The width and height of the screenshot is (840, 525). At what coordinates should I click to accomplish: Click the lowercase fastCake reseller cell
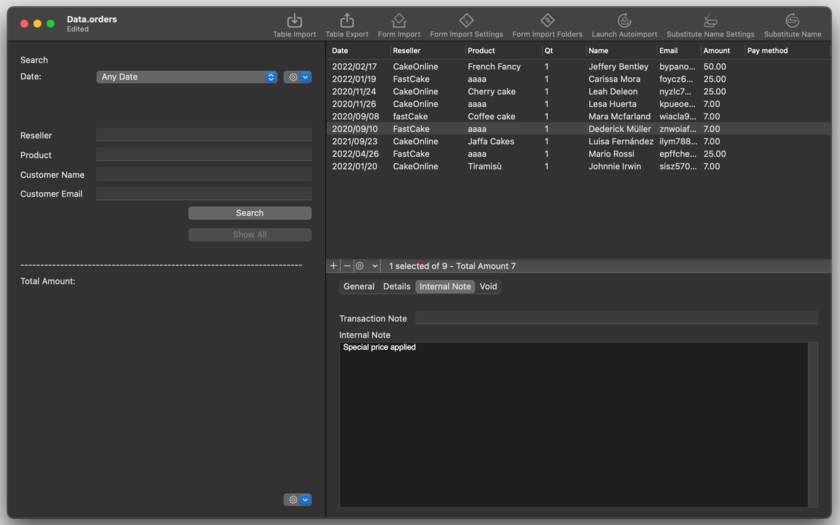[x=410, y=116]
